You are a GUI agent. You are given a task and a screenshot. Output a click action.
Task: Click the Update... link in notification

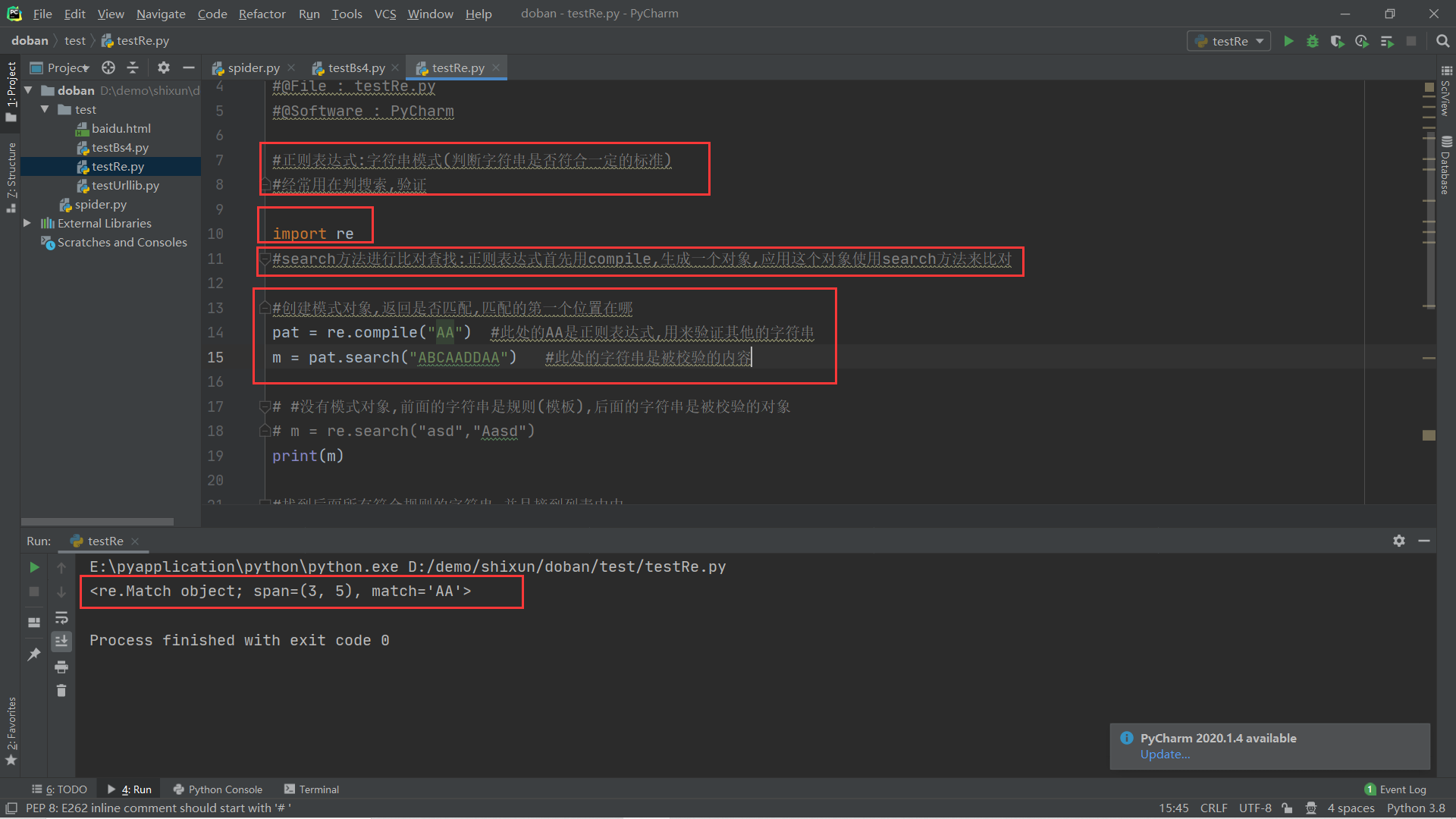tap(1165, 755)
